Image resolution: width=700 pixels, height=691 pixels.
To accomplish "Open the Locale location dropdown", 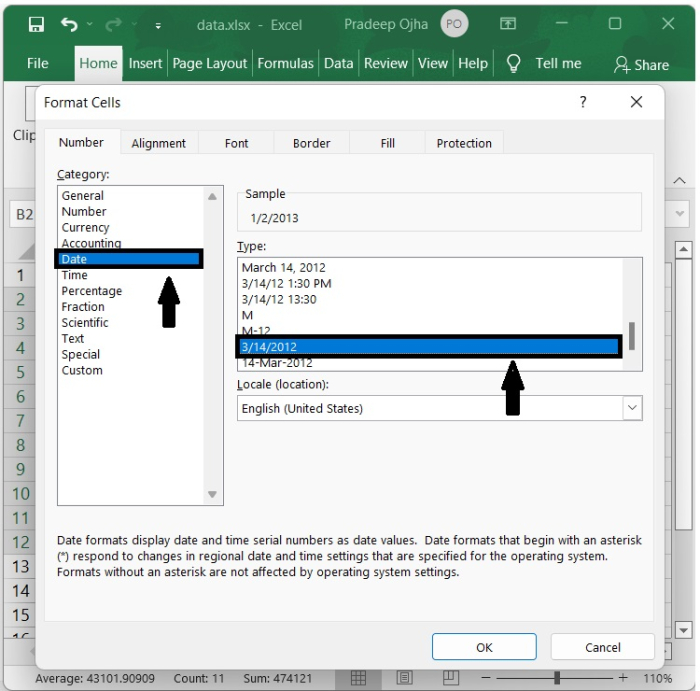I will (632, 408).
